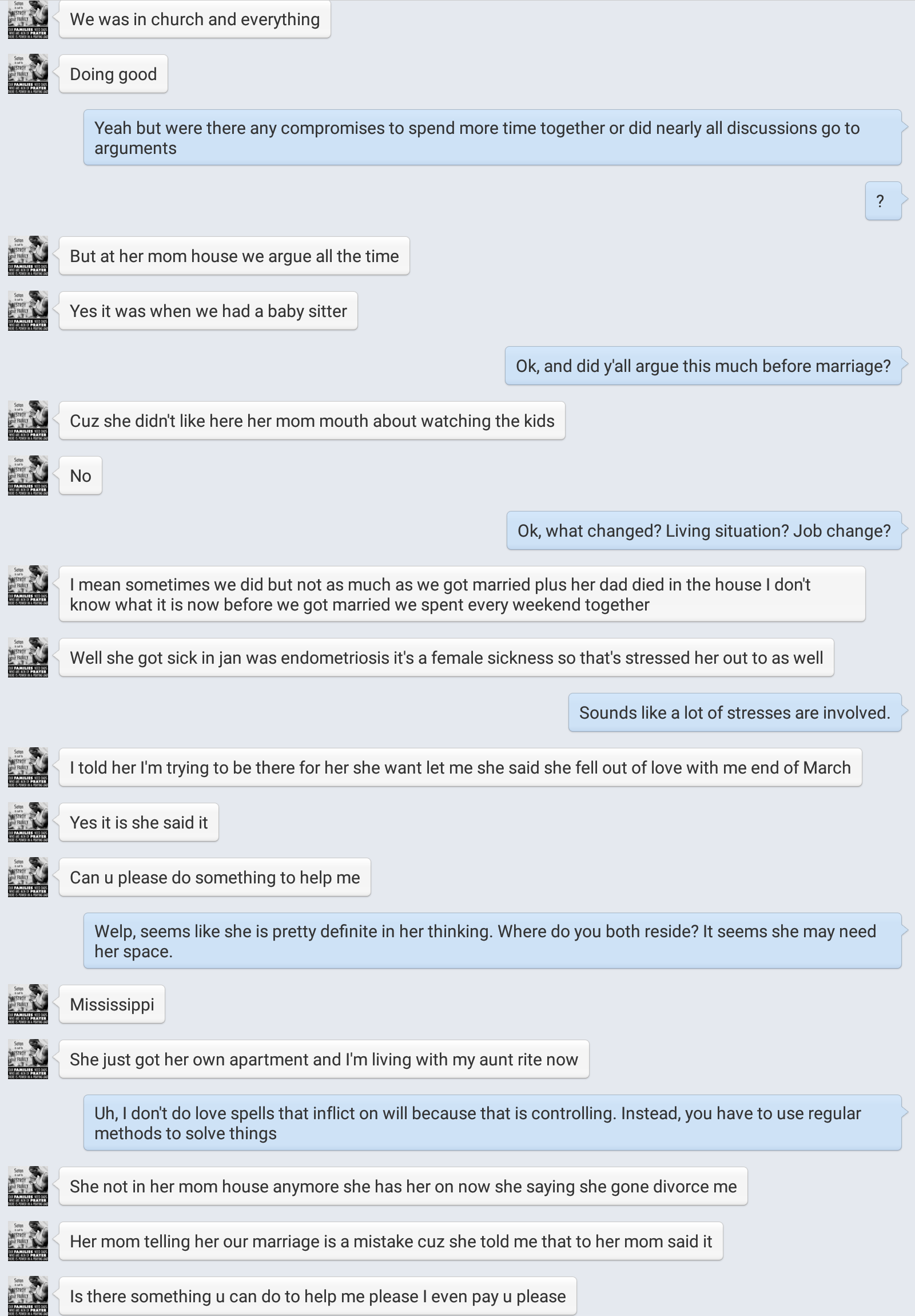This screenshot has height=1316, width=915.
Task: Tap avatar next to "But at her mom house" message
Action: (x=28, y=256)
